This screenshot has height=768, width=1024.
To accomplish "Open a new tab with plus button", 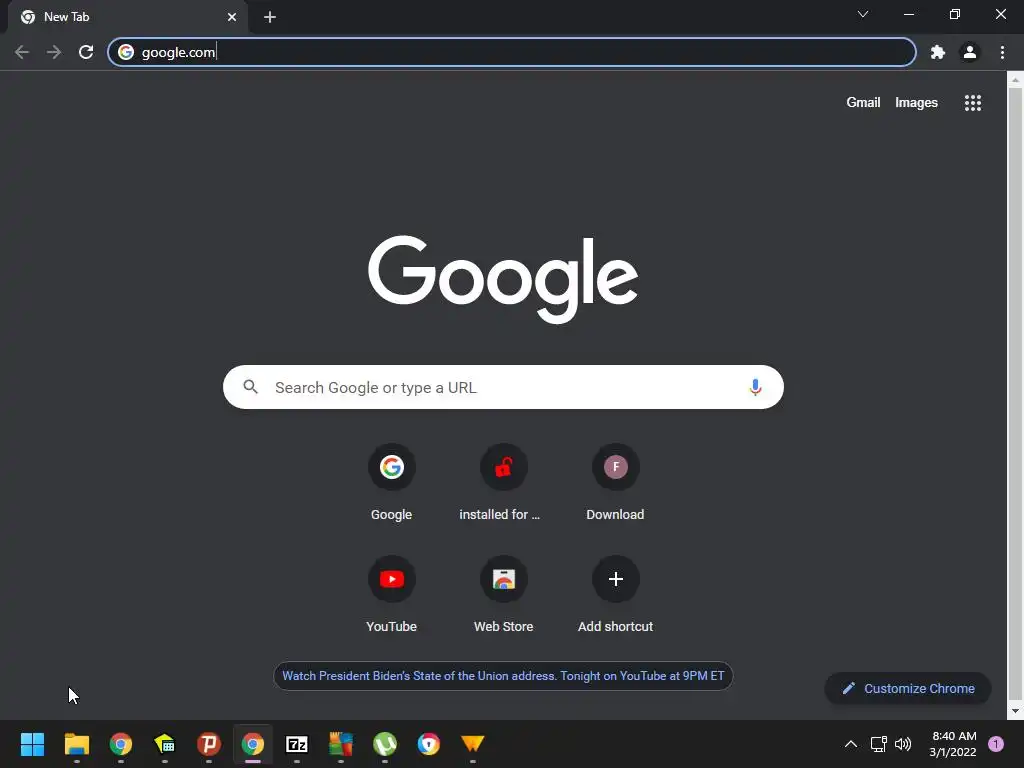I will (x=270, y=17).
